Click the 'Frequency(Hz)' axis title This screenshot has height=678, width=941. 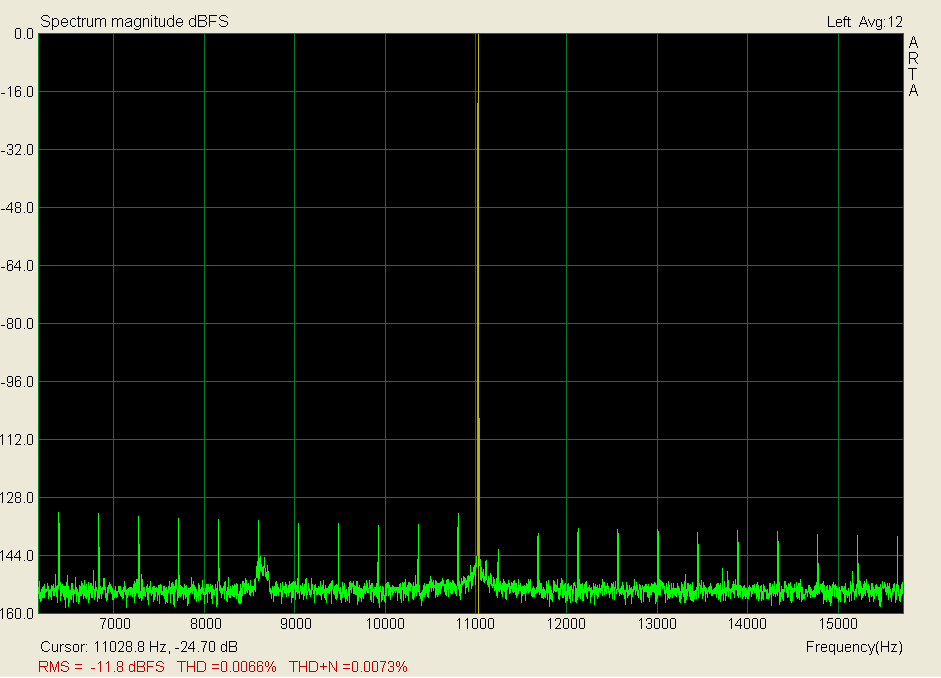pyautogui.click(x=854, y=647)
